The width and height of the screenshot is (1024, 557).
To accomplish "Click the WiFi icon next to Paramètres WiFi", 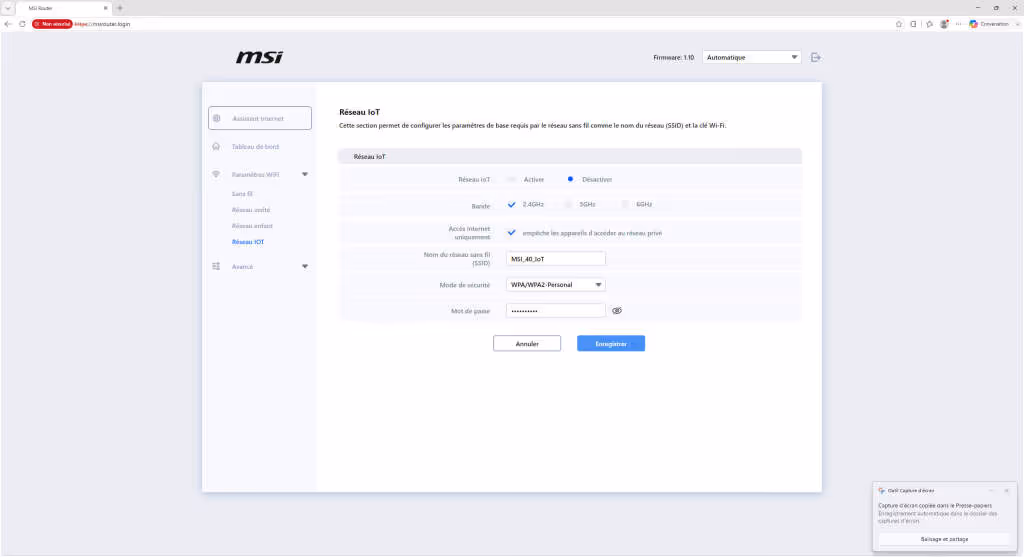I will [216, 174].
